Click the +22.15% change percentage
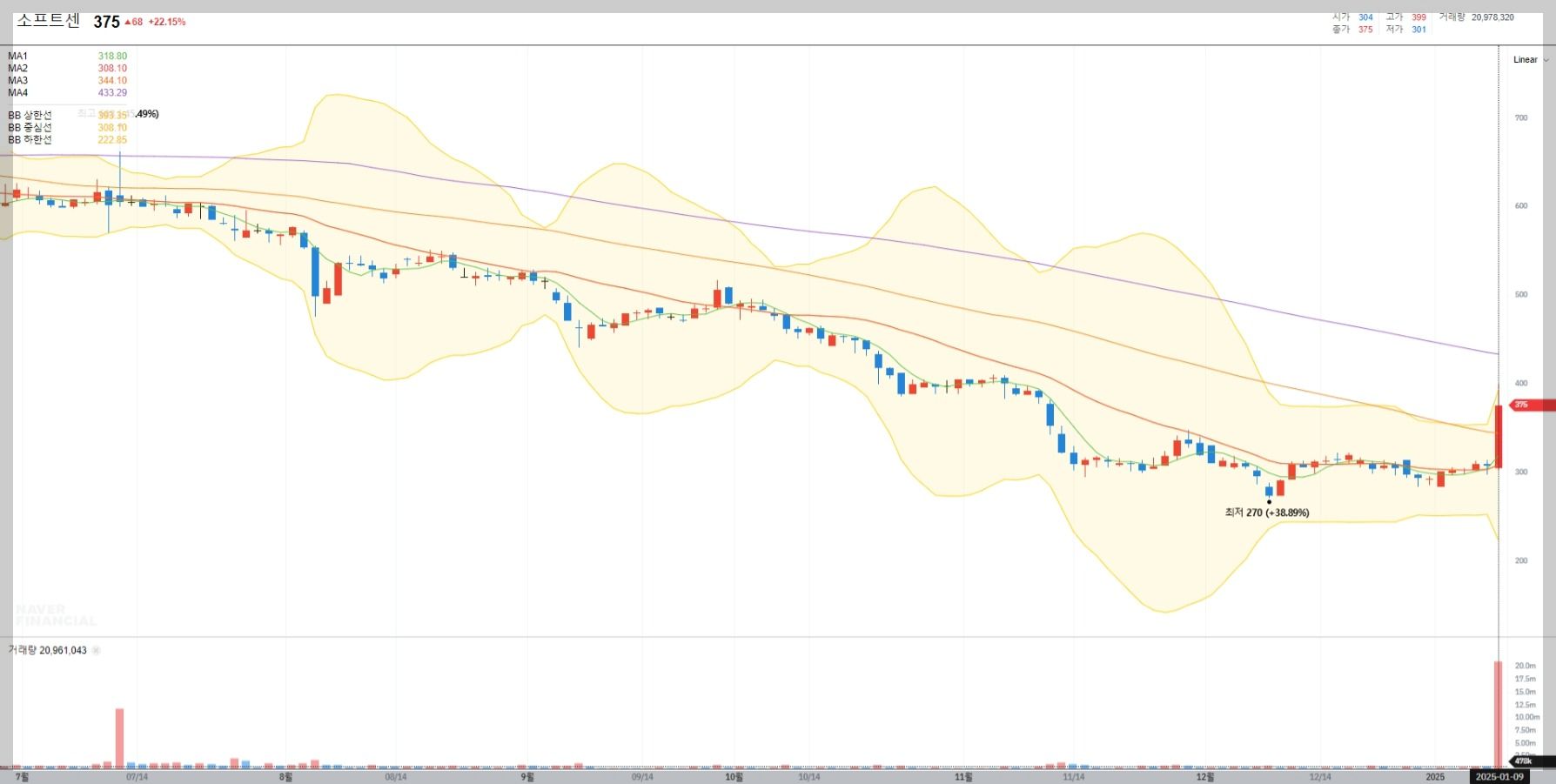The height and width of the screenshot is (784, 1556). [x=167, y=22]
